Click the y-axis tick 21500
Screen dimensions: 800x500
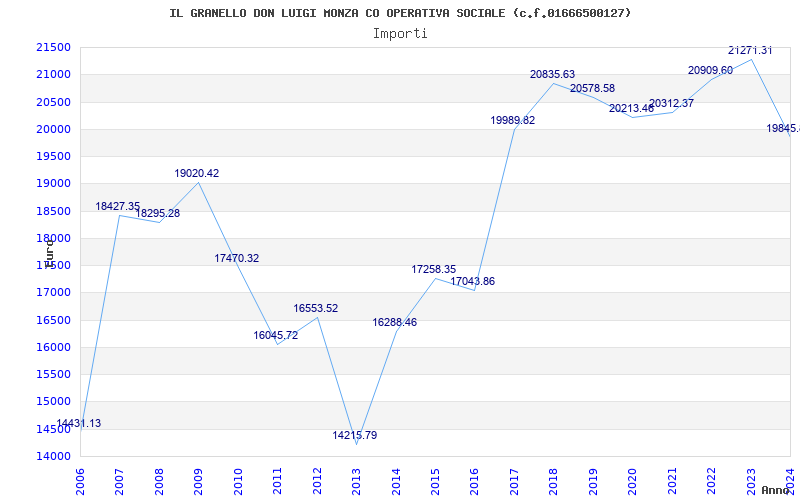[53, 48]
